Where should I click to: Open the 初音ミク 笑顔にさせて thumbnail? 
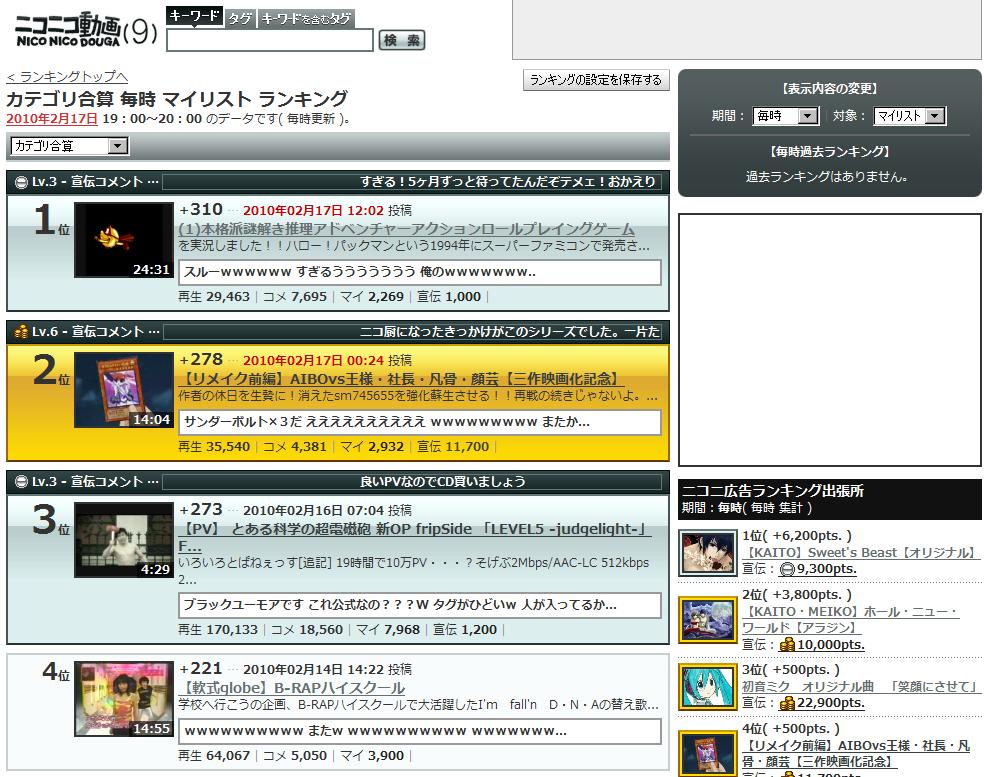pos(708,687)
